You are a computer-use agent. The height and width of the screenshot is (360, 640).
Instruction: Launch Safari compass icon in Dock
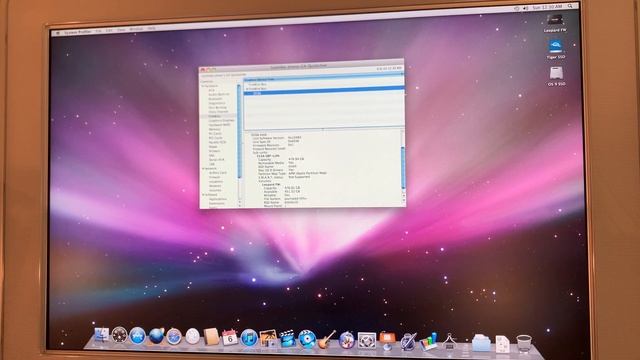[174, 336]
